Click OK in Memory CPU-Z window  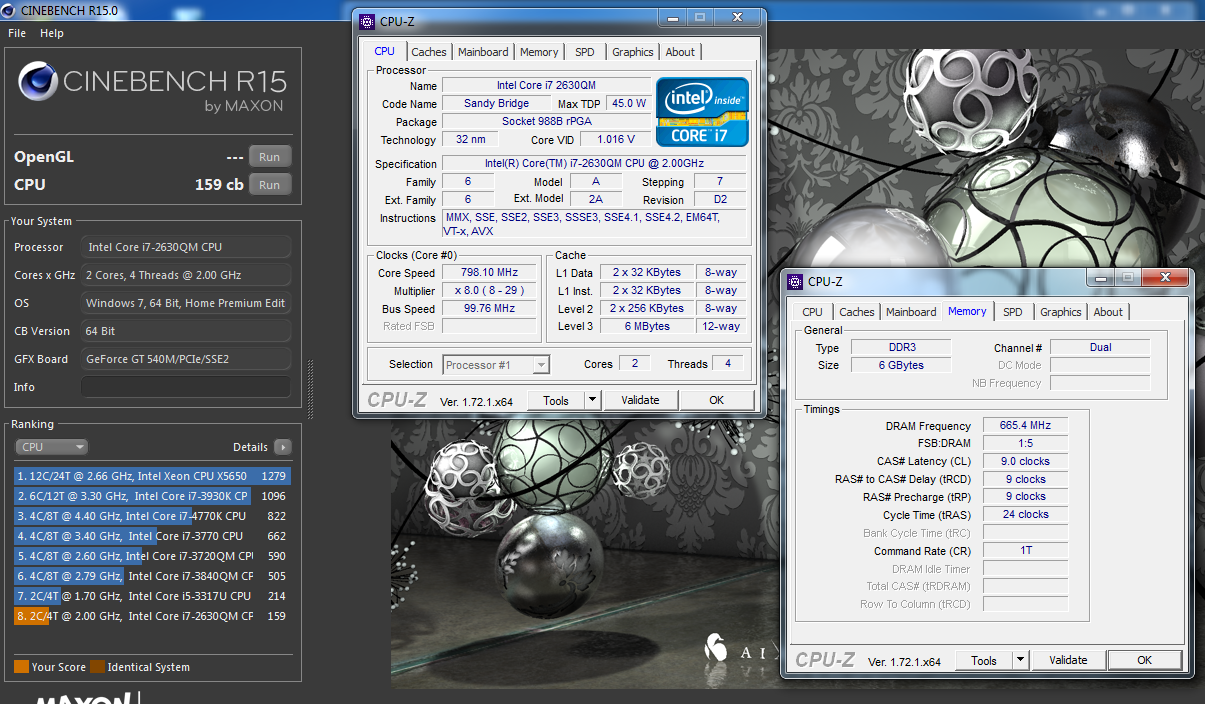pyautogui.click(x=1144, y=660)
